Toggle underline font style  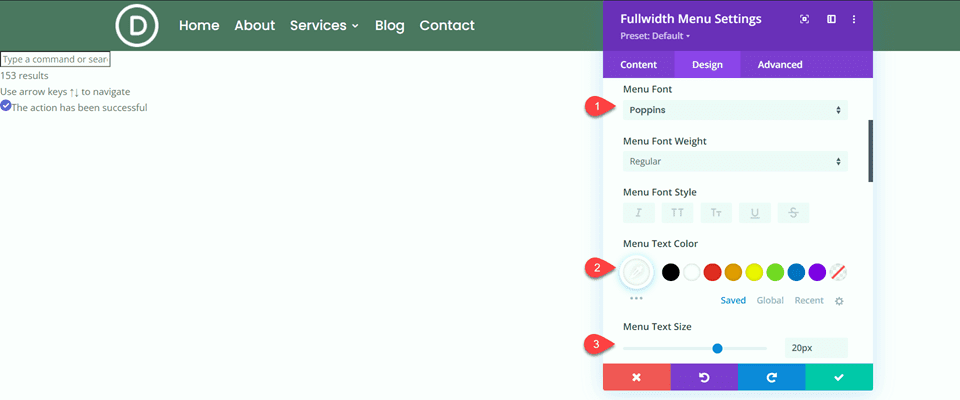pos(755,213)
